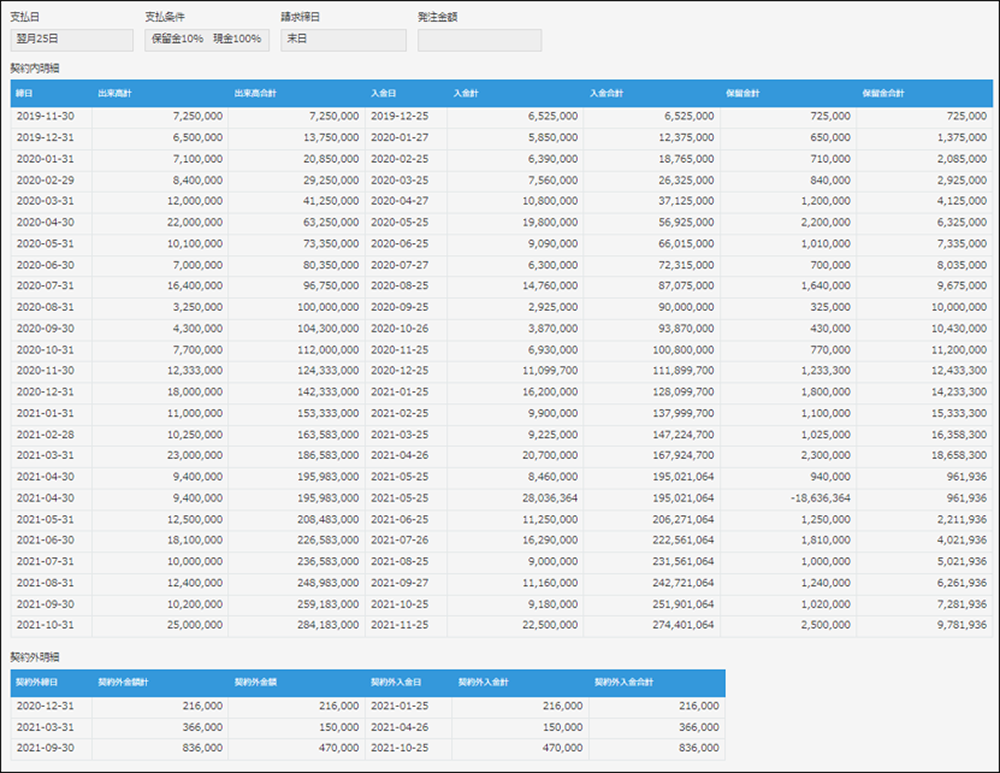The width and height of the screenshot is (1000, 773).
Task: Click the 保留金合計 column header
Action: coord(924,94)
